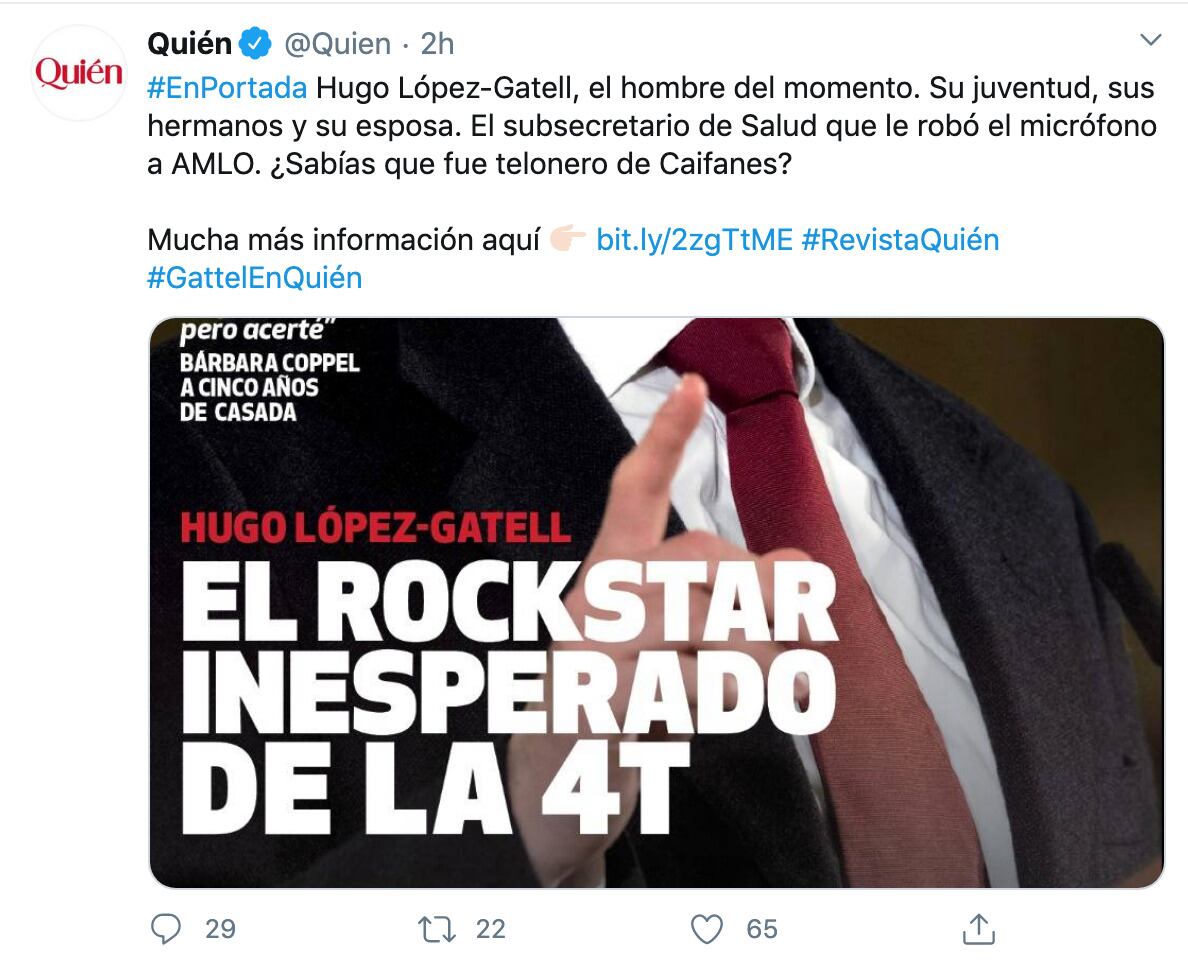Open the share tweet icon
Screen dimensions: 1188x964
tap(978, 929)
